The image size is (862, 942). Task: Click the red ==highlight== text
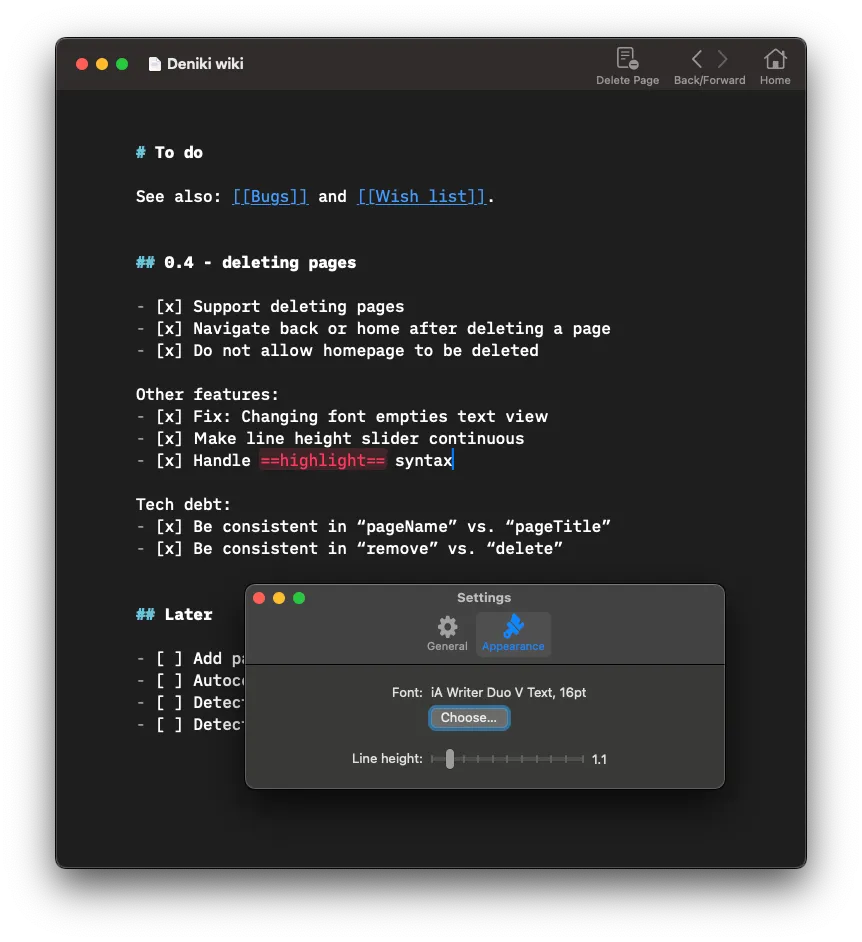(323, 460)
